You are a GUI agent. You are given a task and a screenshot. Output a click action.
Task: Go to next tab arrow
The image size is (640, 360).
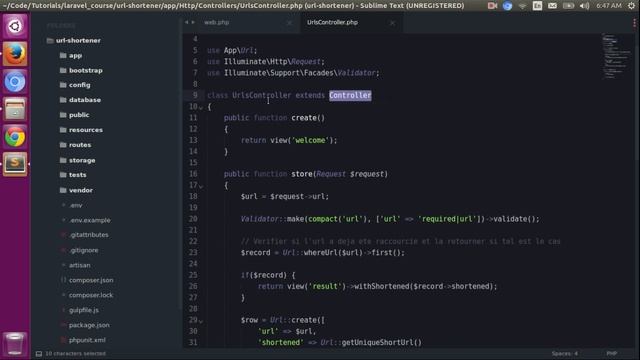pyautogui.click(x=193, y=22)
